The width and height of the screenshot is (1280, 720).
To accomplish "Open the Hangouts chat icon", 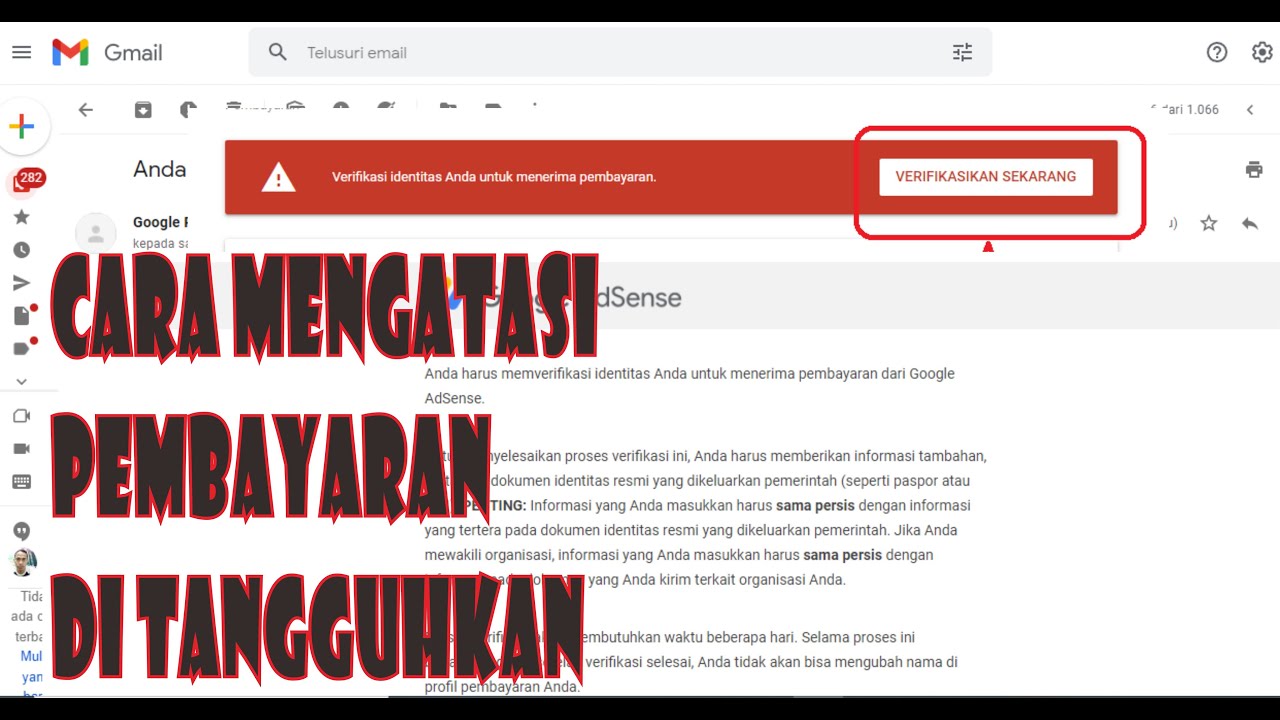I will (21, 531).
